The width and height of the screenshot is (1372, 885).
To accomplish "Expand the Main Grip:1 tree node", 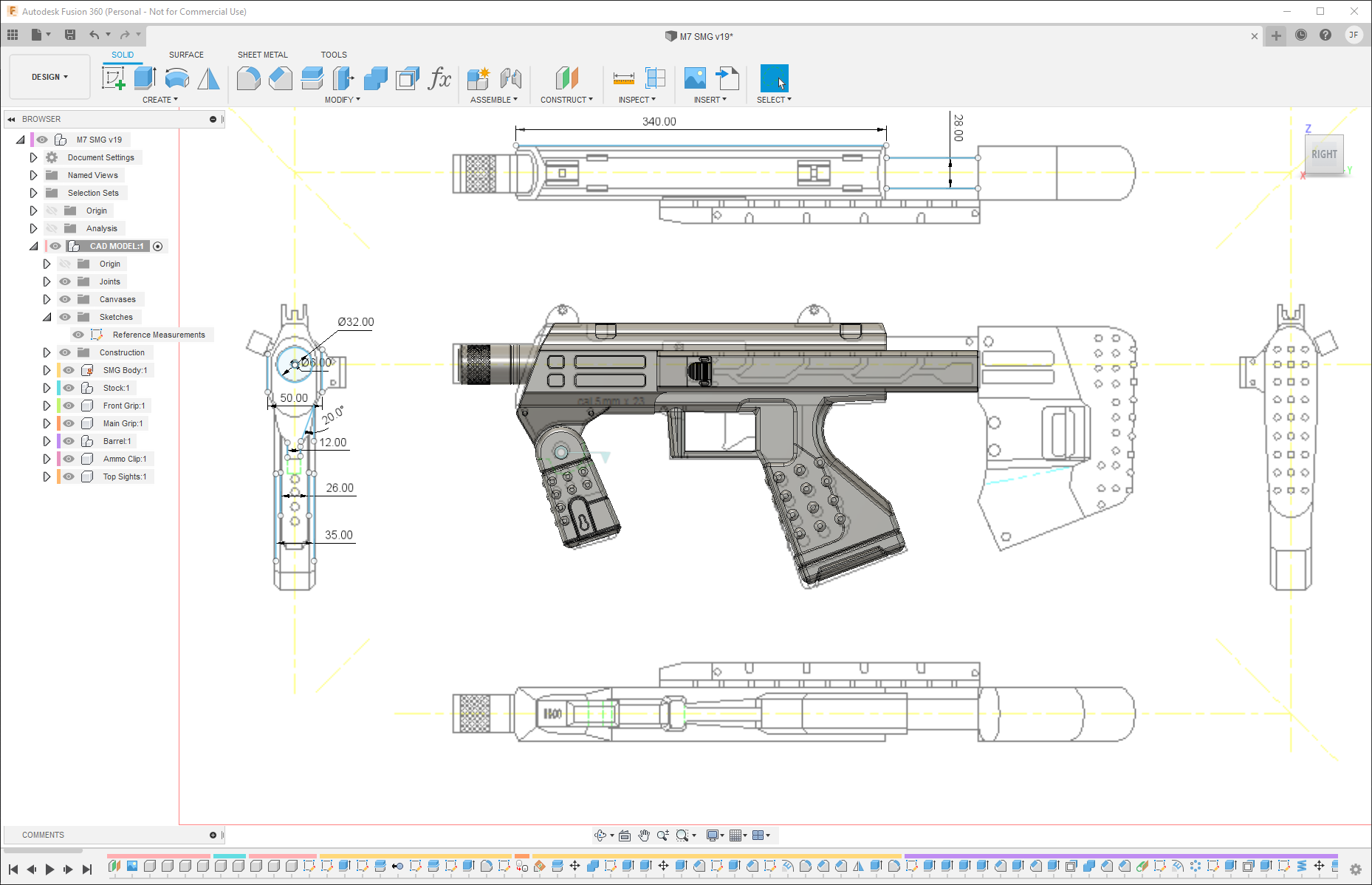I will tap(47, 423).
